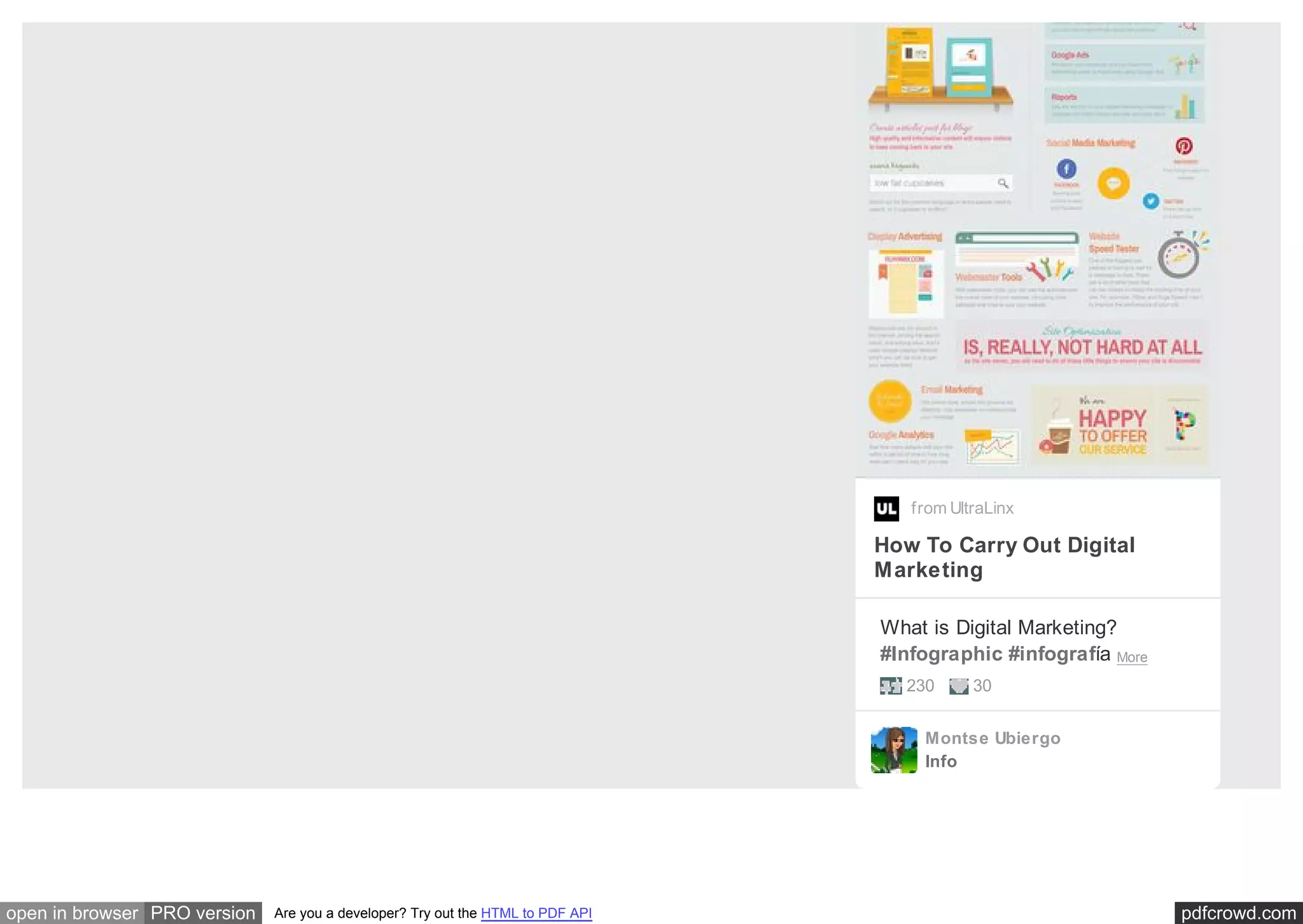Click the yellow chat bubble icon
The image size is (1303, 924).
point(1113,183)
